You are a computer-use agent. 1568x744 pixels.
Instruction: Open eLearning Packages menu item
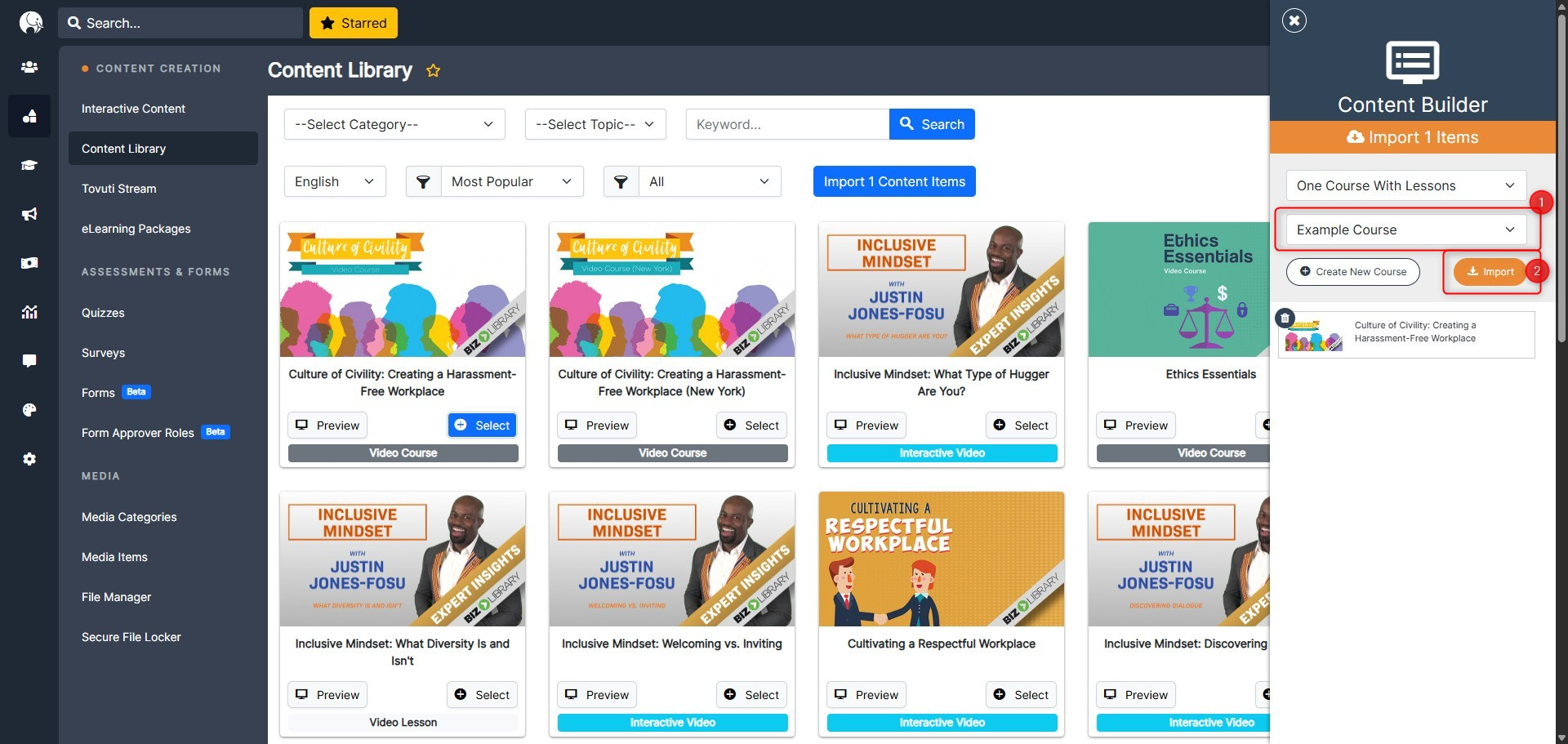(x=136, y=229)
